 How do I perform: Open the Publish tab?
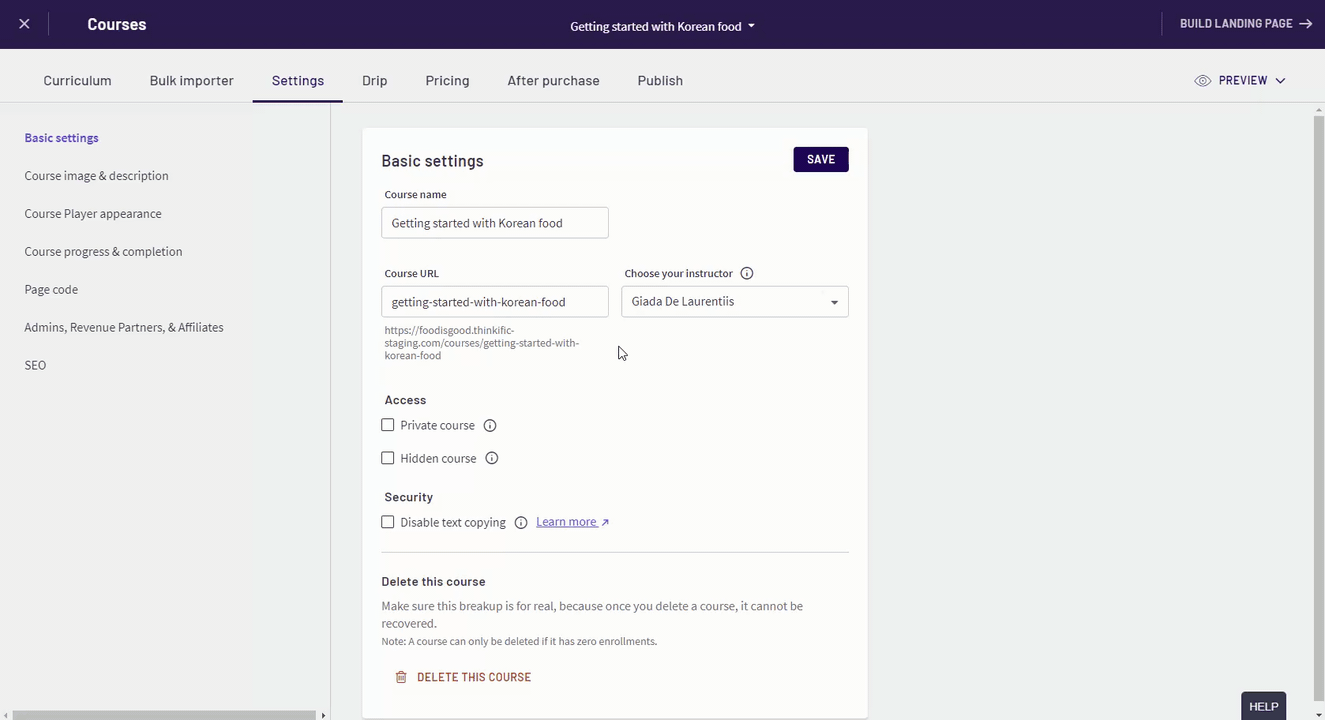click(x=660, y=81)
